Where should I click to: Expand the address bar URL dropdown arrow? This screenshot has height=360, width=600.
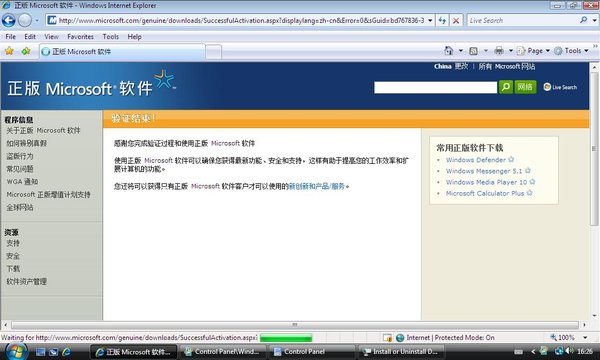(x=430, y=20)
